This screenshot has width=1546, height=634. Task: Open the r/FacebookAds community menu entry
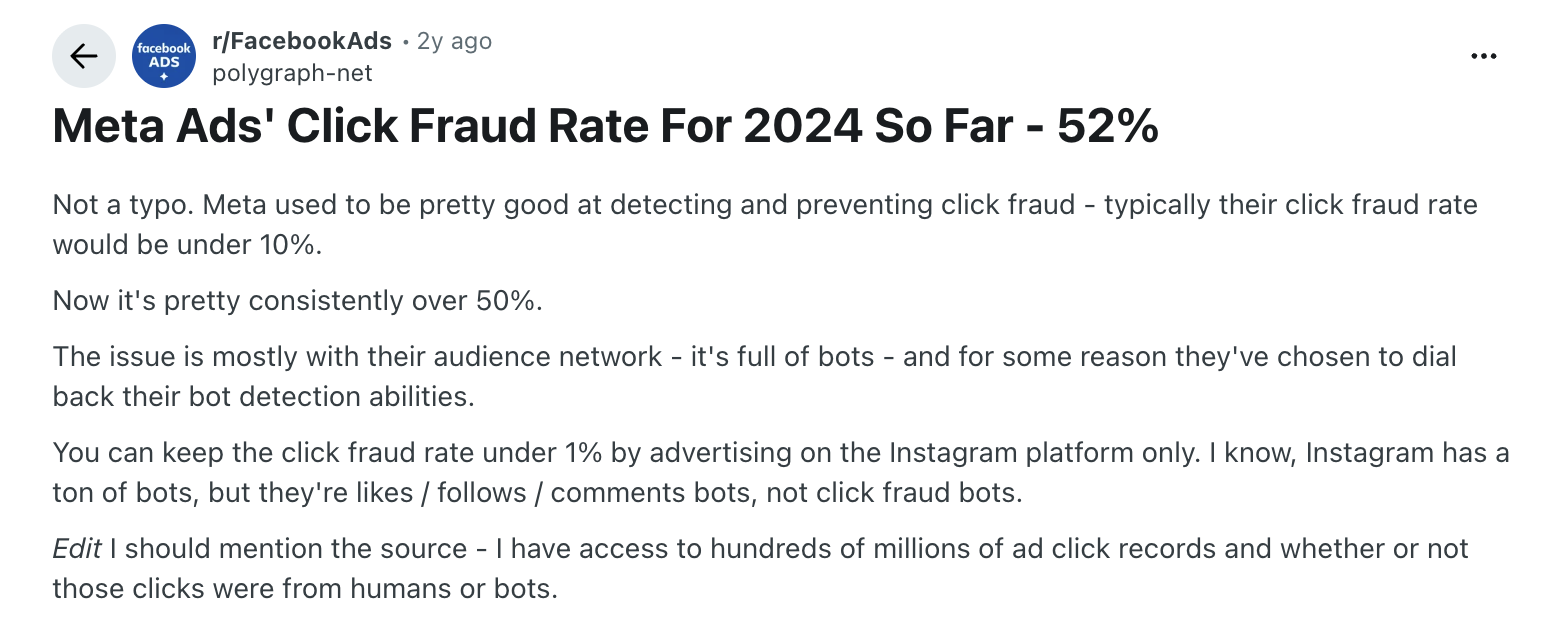[302, 41]
